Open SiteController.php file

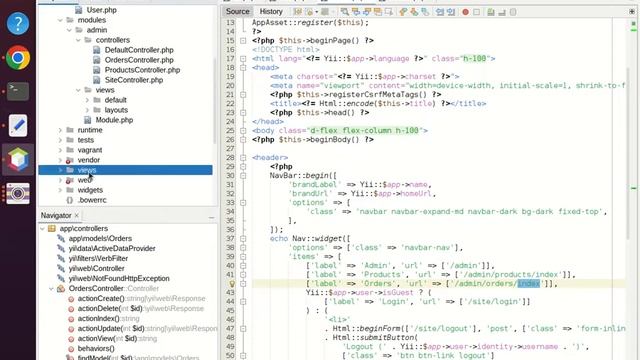click(x=133, y=80)
